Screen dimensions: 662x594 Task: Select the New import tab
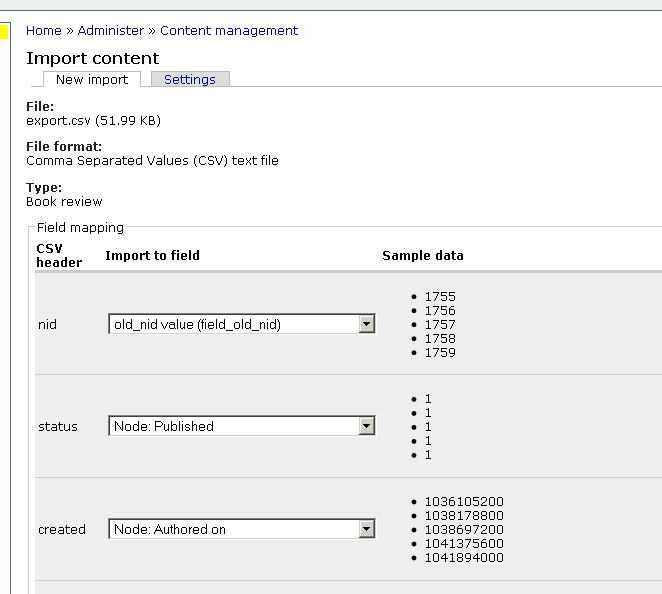(92, 79)
